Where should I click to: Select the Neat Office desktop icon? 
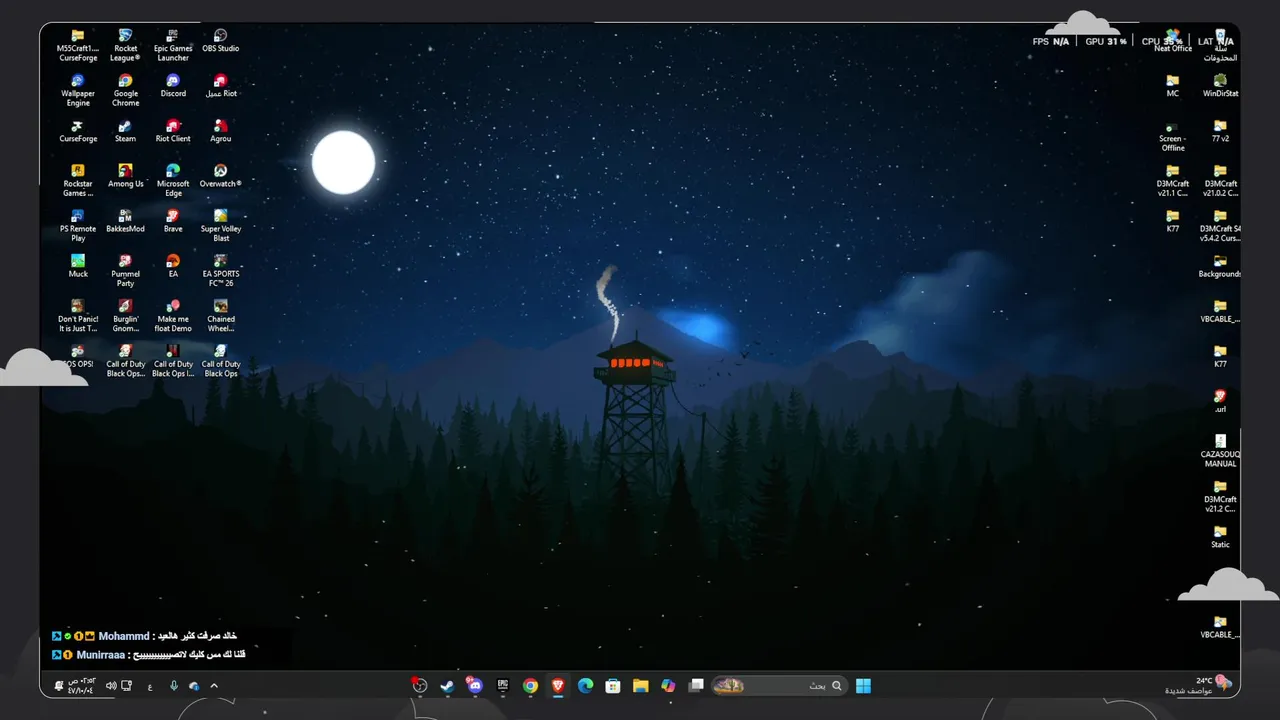1173,41
